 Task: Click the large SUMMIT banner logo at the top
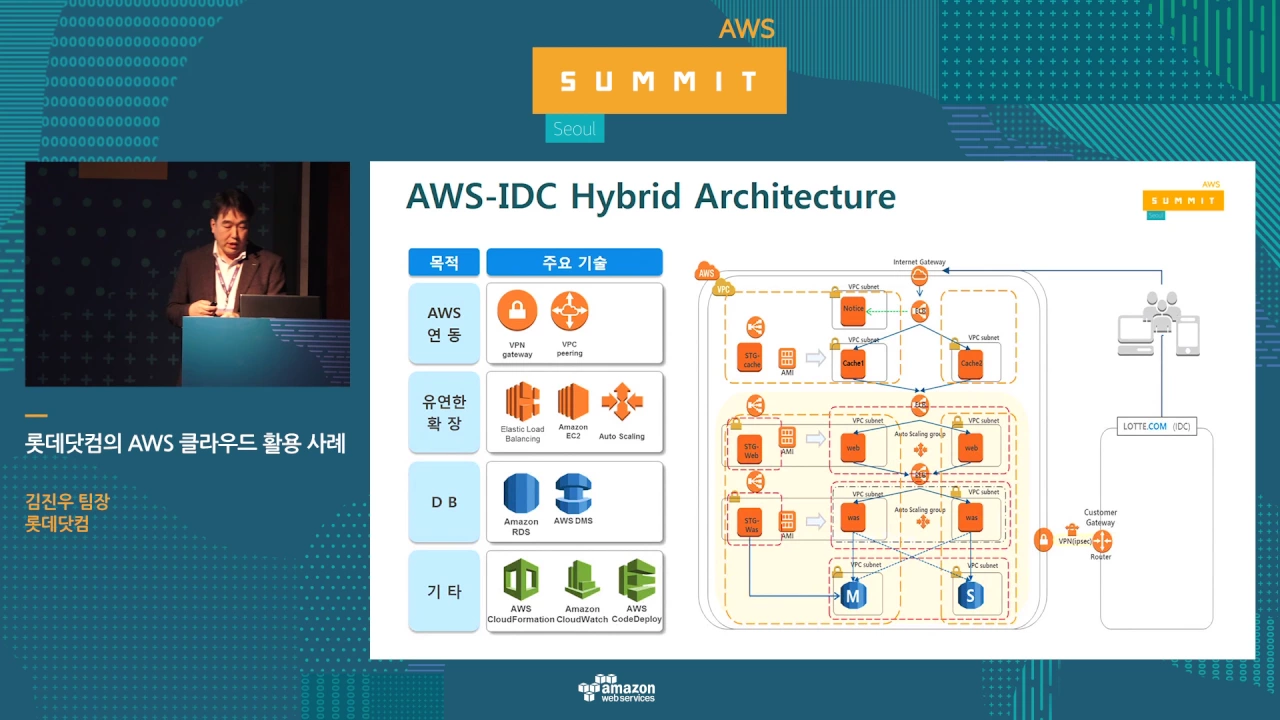[660, 80]
